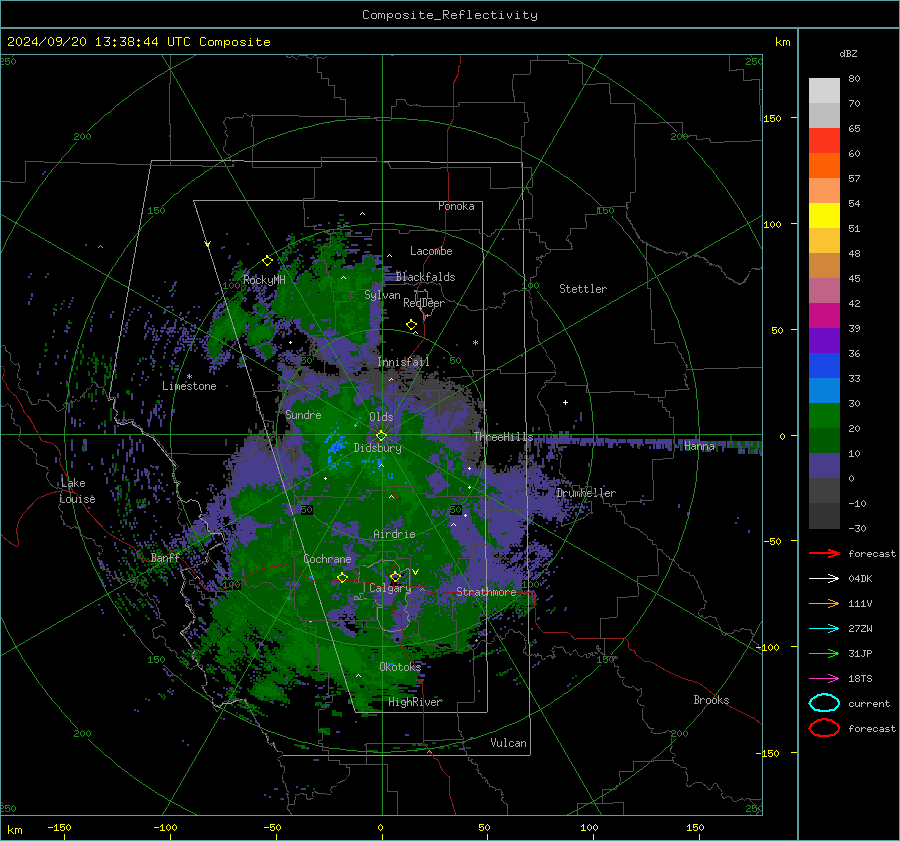
Task: Select the Lake Louise label
Action: coord(77,491)
